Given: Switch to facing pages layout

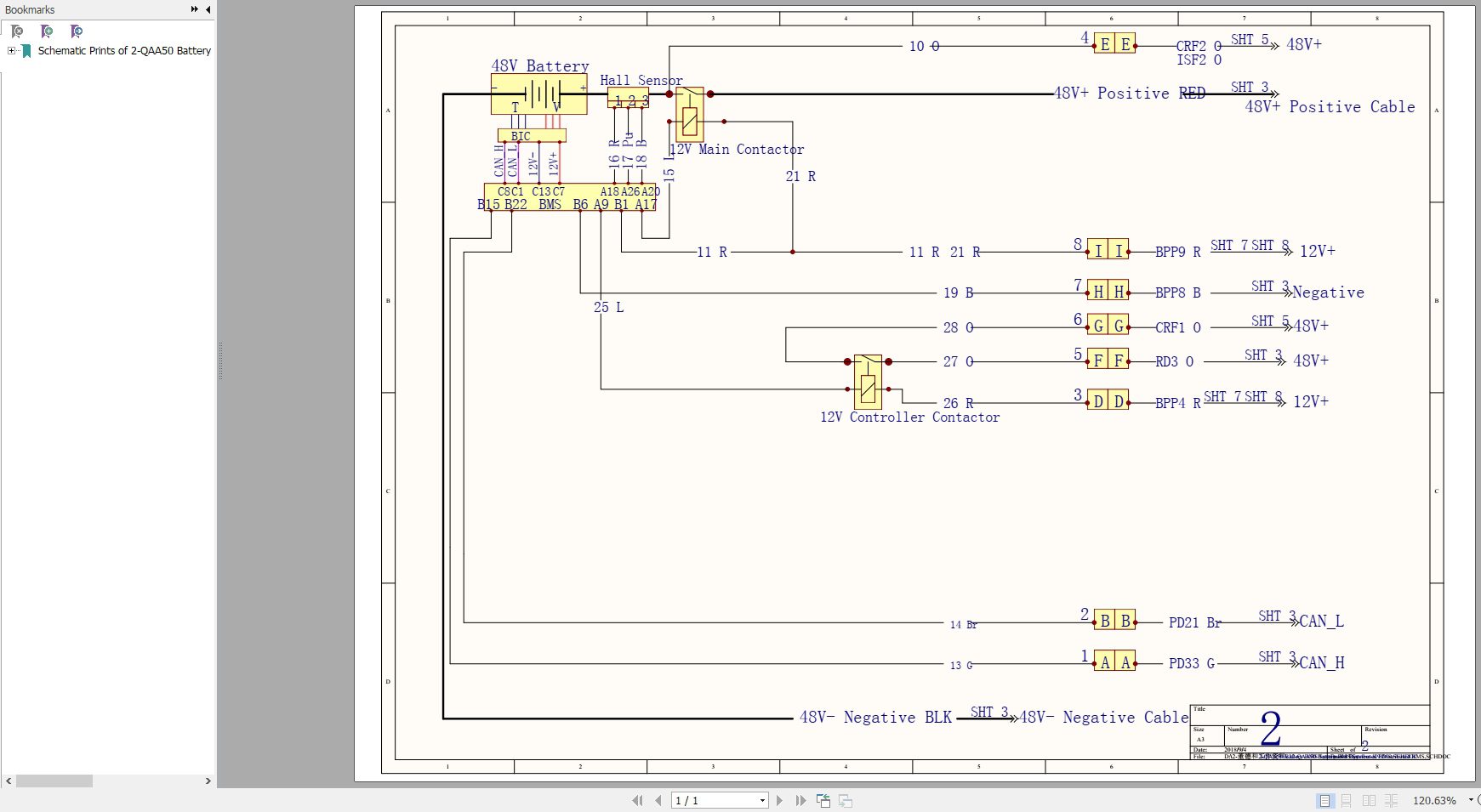Looking at the screenshot, I should tap(1369, 800).
